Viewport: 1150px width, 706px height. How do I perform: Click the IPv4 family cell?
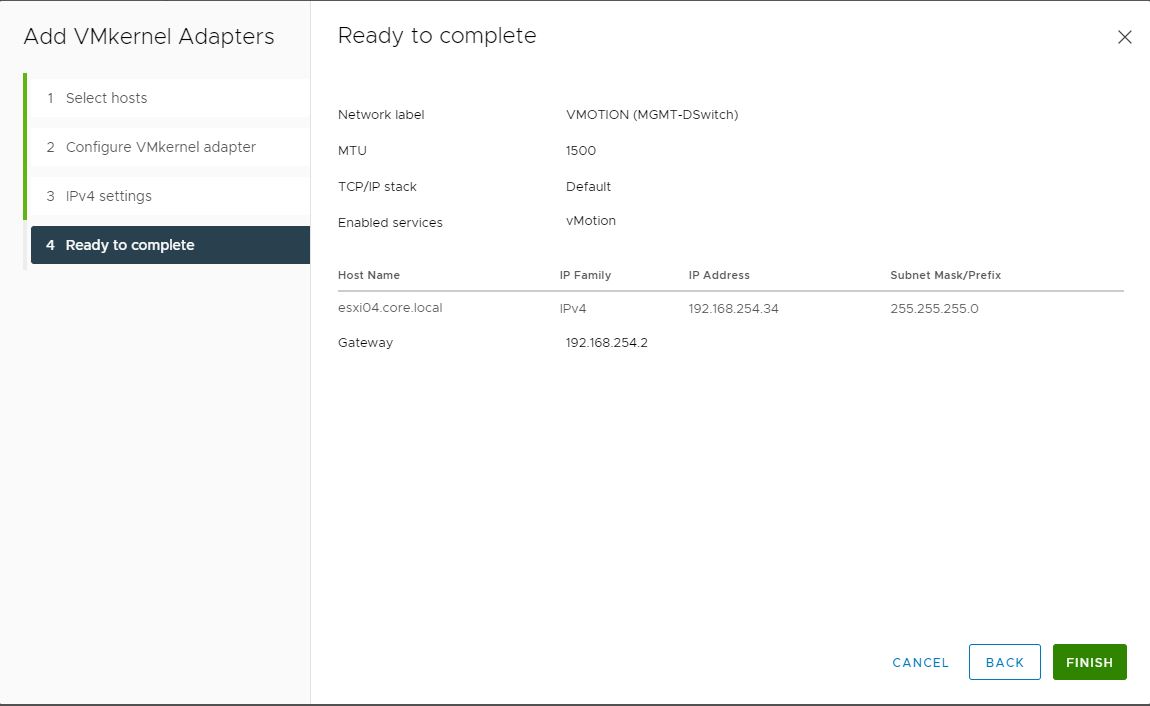(573, 309)
